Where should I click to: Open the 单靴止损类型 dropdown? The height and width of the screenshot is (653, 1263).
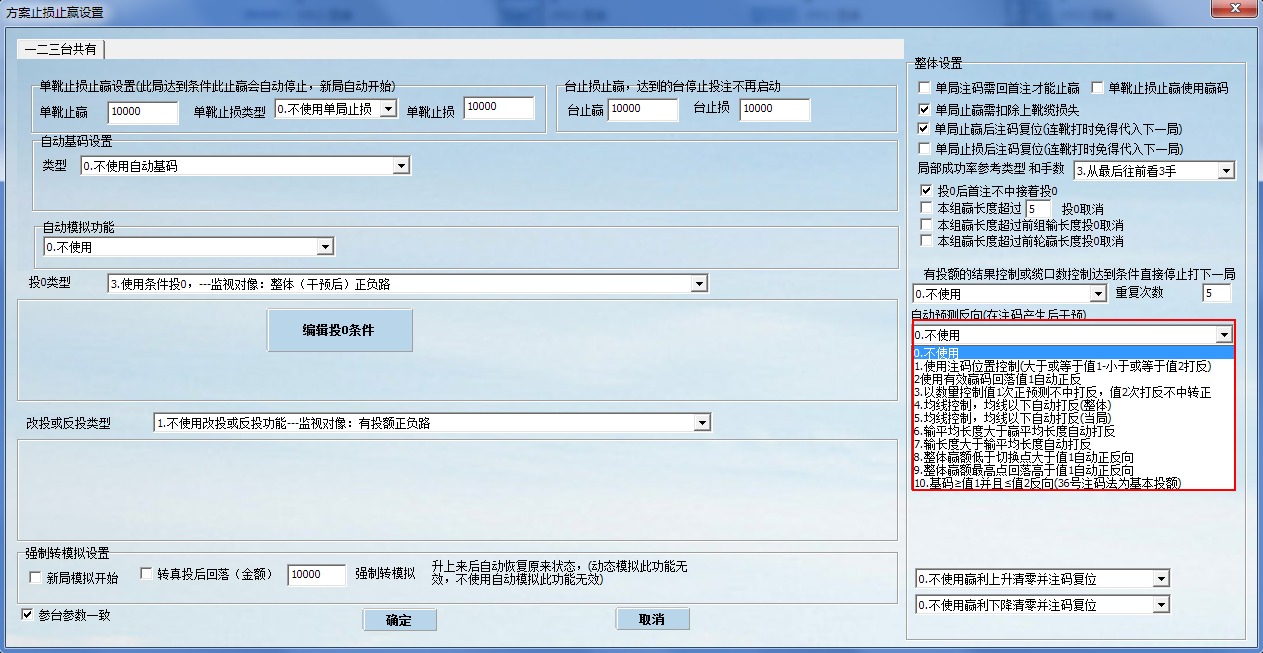click(389, 108)
